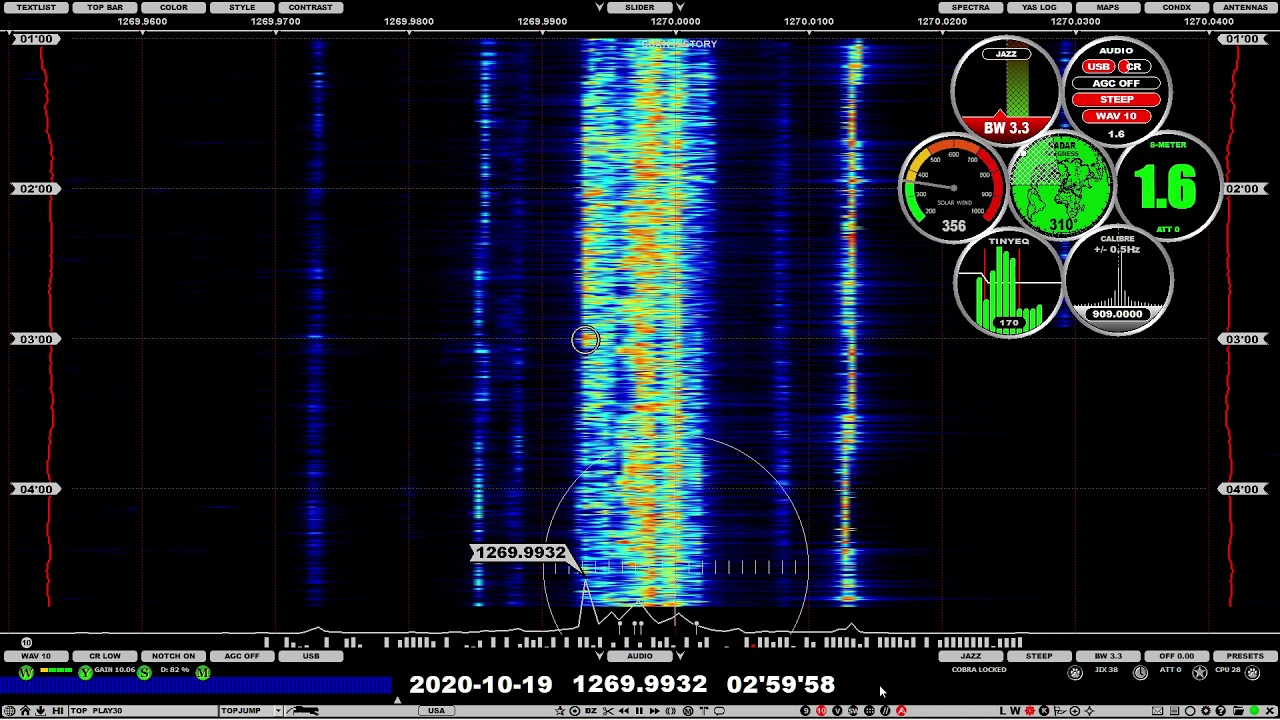Click the red gear icon near L W
Viewport: 1280px width, 720px height.
click(x=1030, y=711)
